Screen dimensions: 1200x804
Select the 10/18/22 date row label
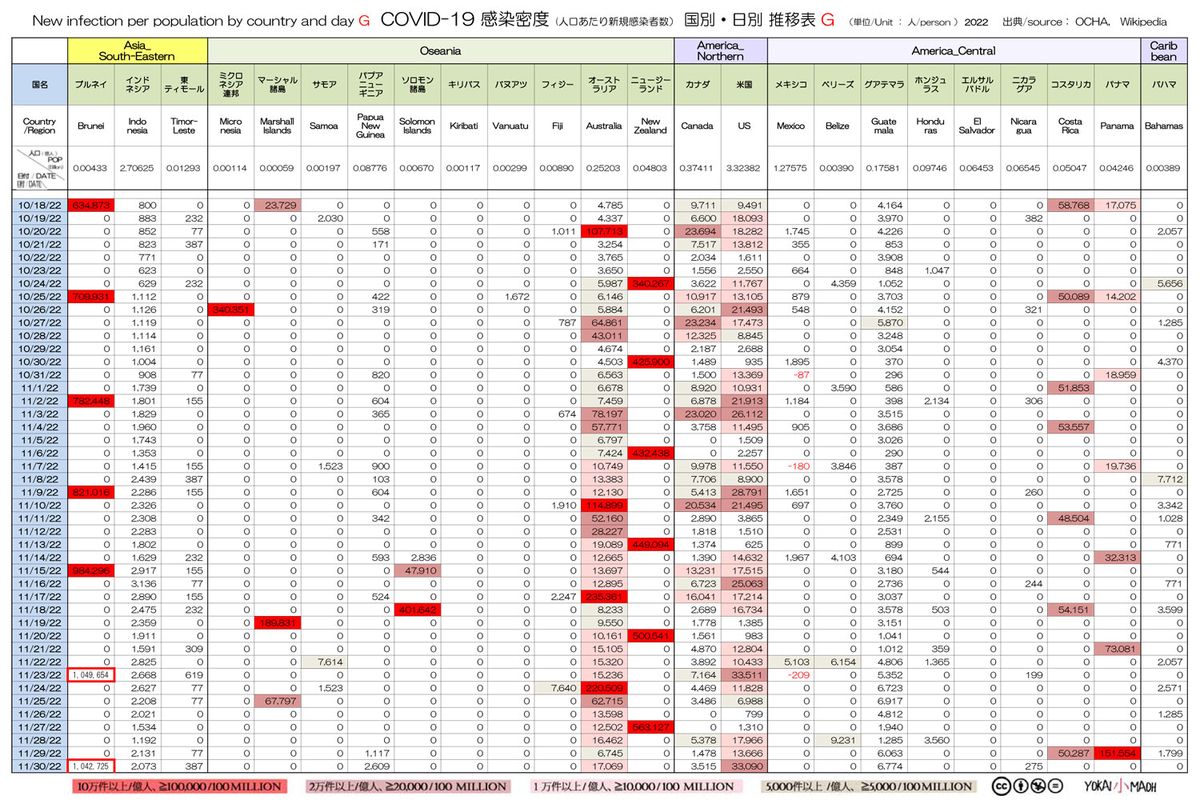point(40,205)
